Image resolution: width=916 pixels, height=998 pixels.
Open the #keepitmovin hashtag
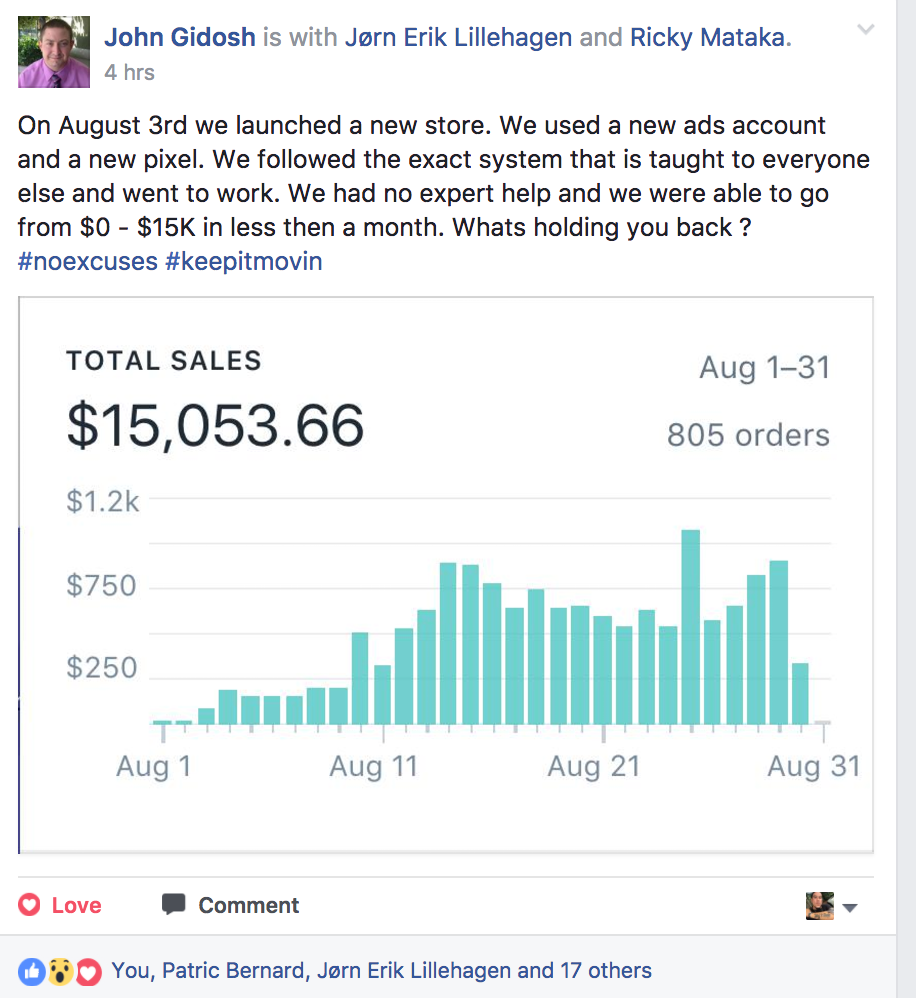(243, 262)
